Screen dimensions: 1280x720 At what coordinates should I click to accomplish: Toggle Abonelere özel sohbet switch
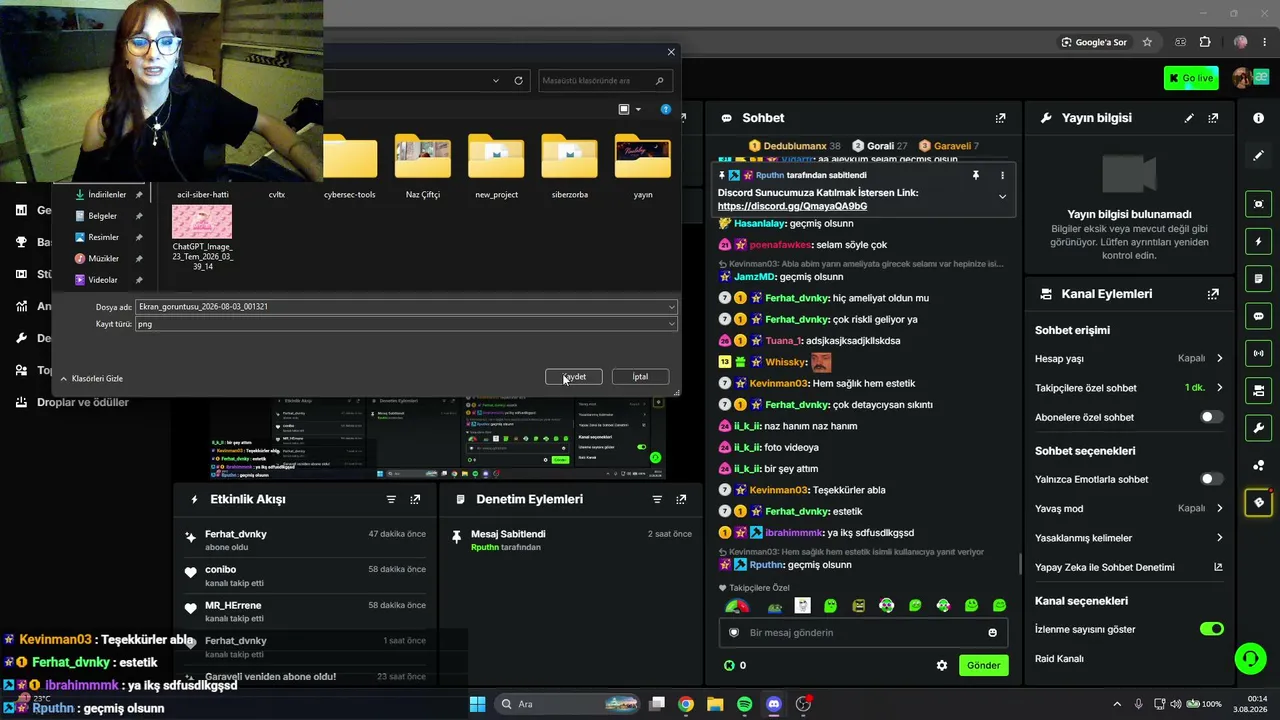(x=1211, y=417)
